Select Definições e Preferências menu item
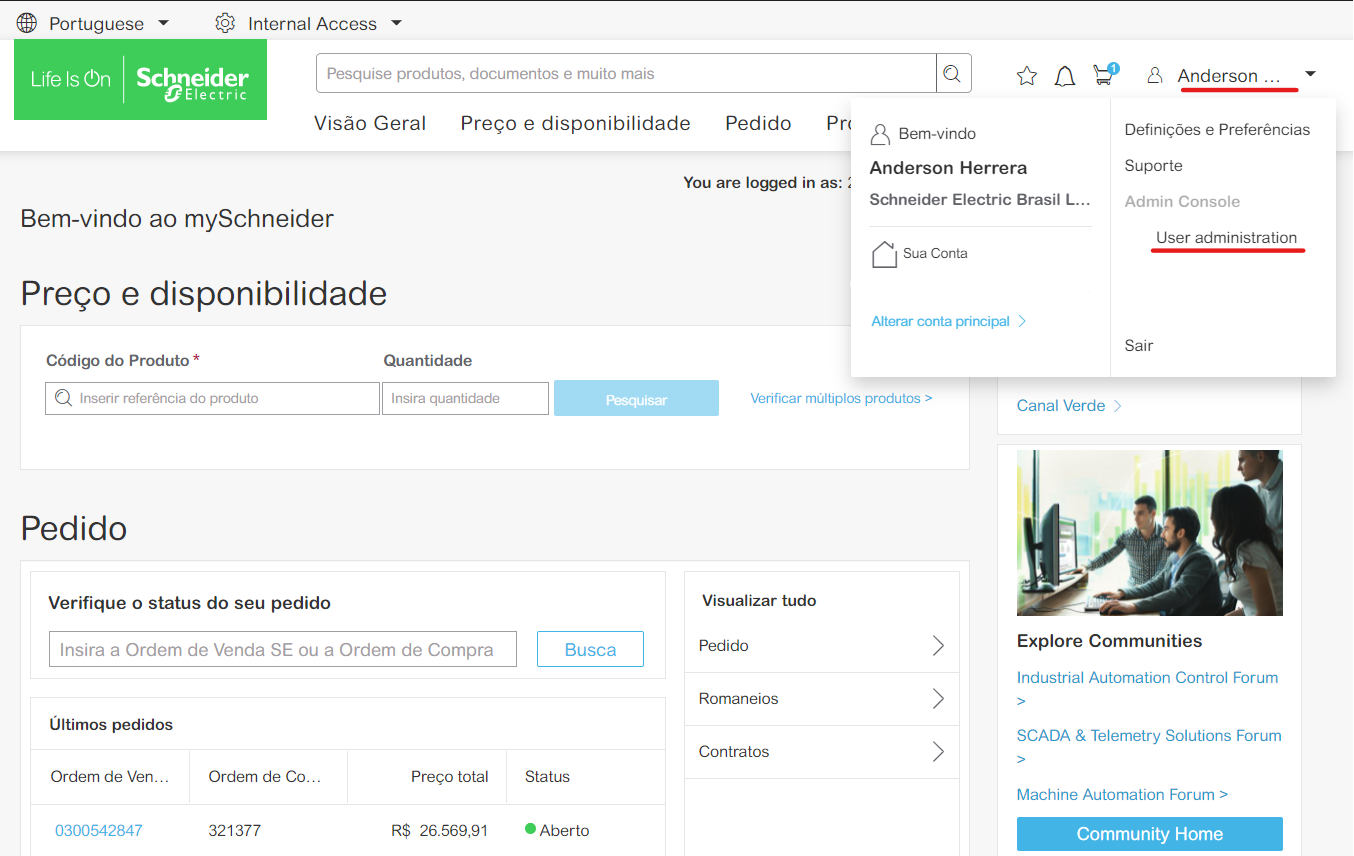This screenshot has height=856, width=1354. [1217, 129]
